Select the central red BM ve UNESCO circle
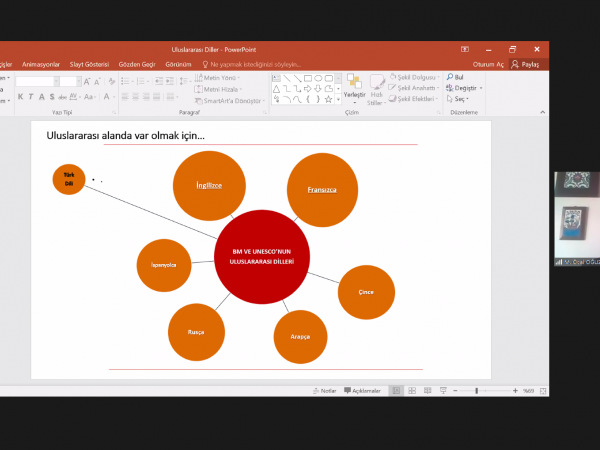Image resolution: width=600 pixels, height=450 pixels. [x=262, y=257]
